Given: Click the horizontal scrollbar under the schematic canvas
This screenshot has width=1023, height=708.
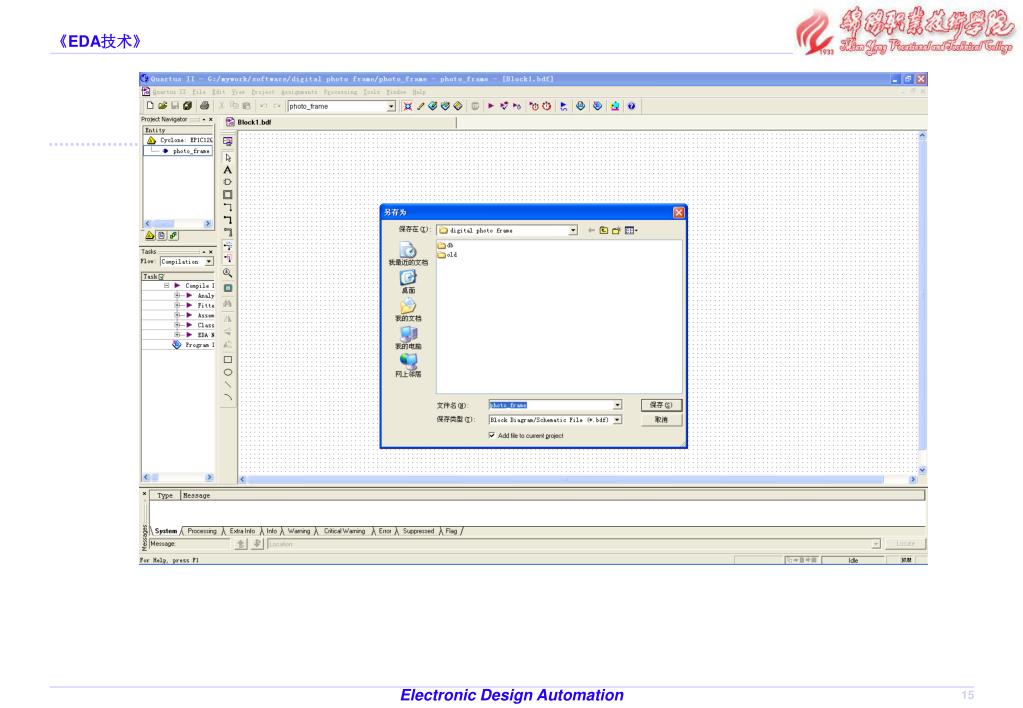Looking at the screenshot, I should [x=577, y=480].
